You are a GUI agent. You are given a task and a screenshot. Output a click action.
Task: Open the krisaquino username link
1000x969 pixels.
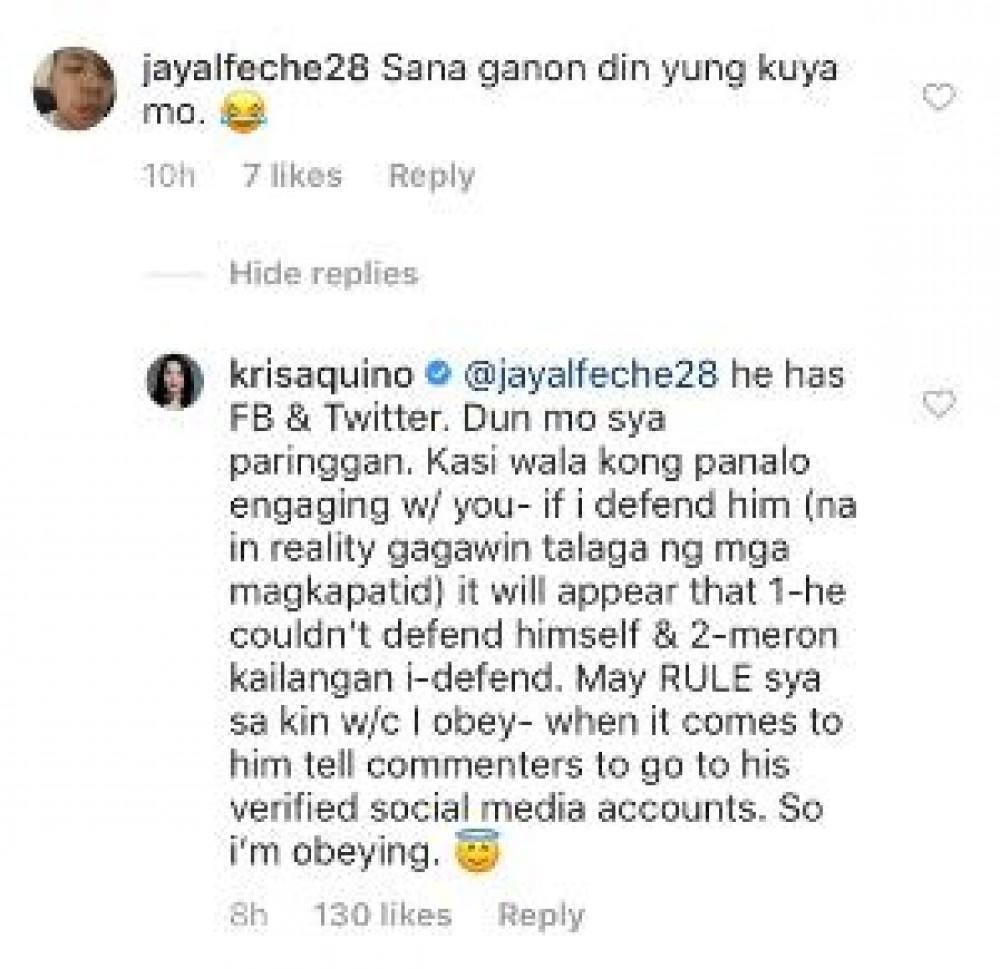tap(321, 376)
